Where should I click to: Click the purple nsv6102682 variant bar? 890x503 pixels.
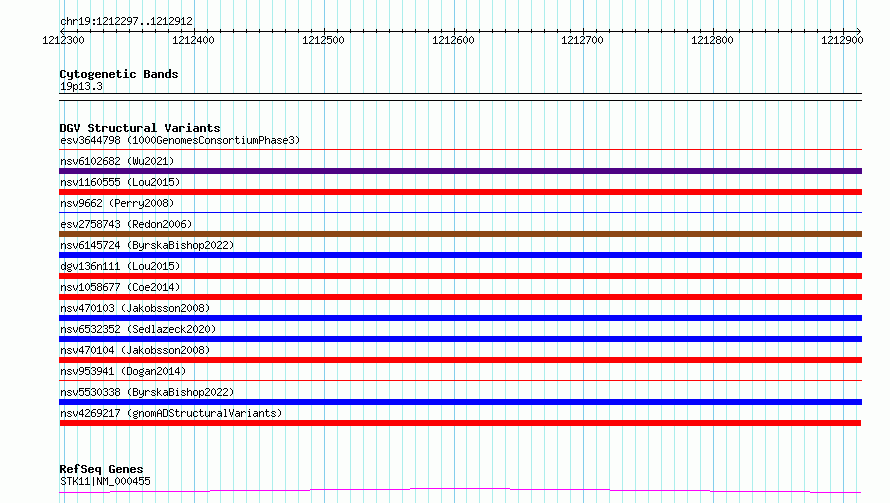(460, 171)
